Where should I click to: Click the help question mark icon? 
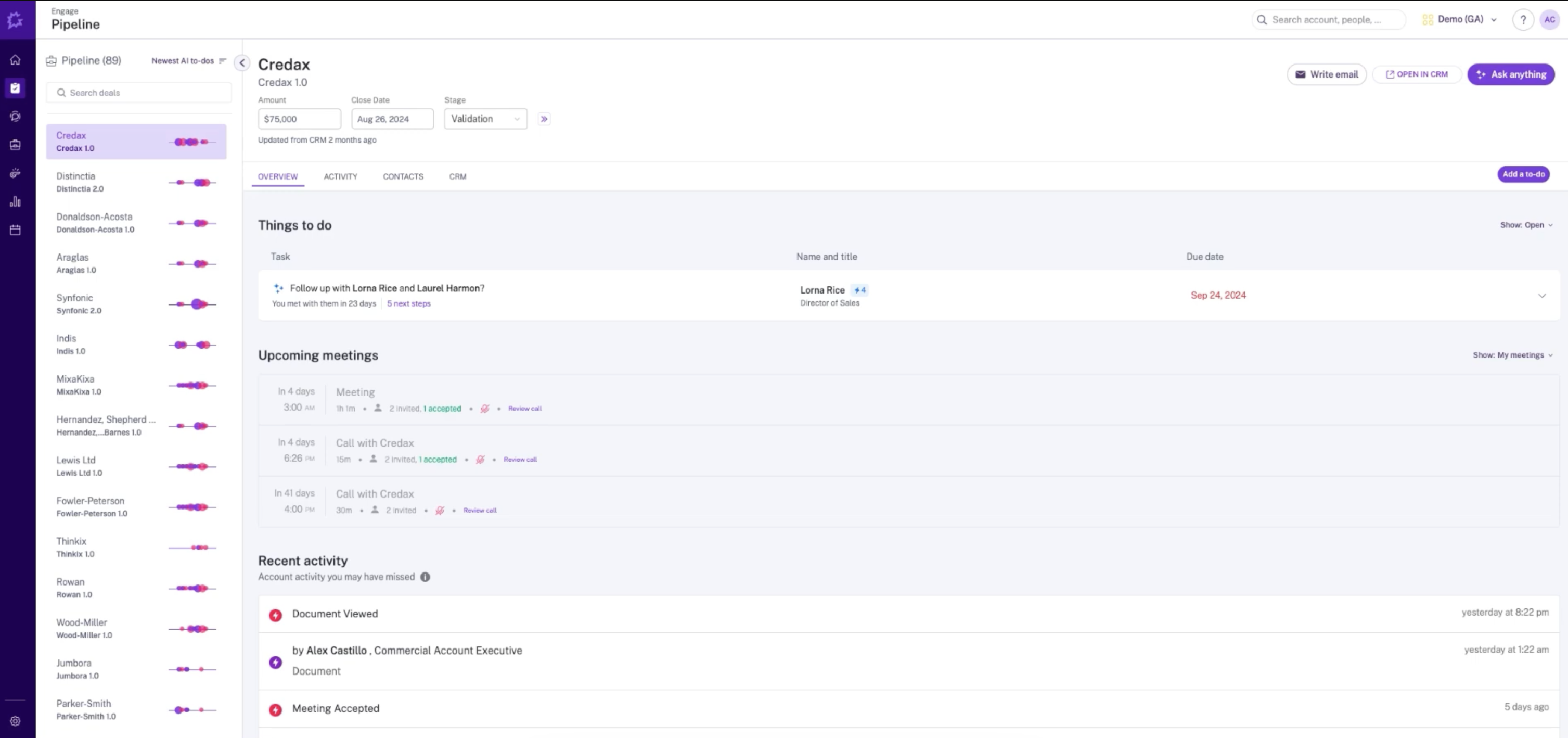point(1523,19)
